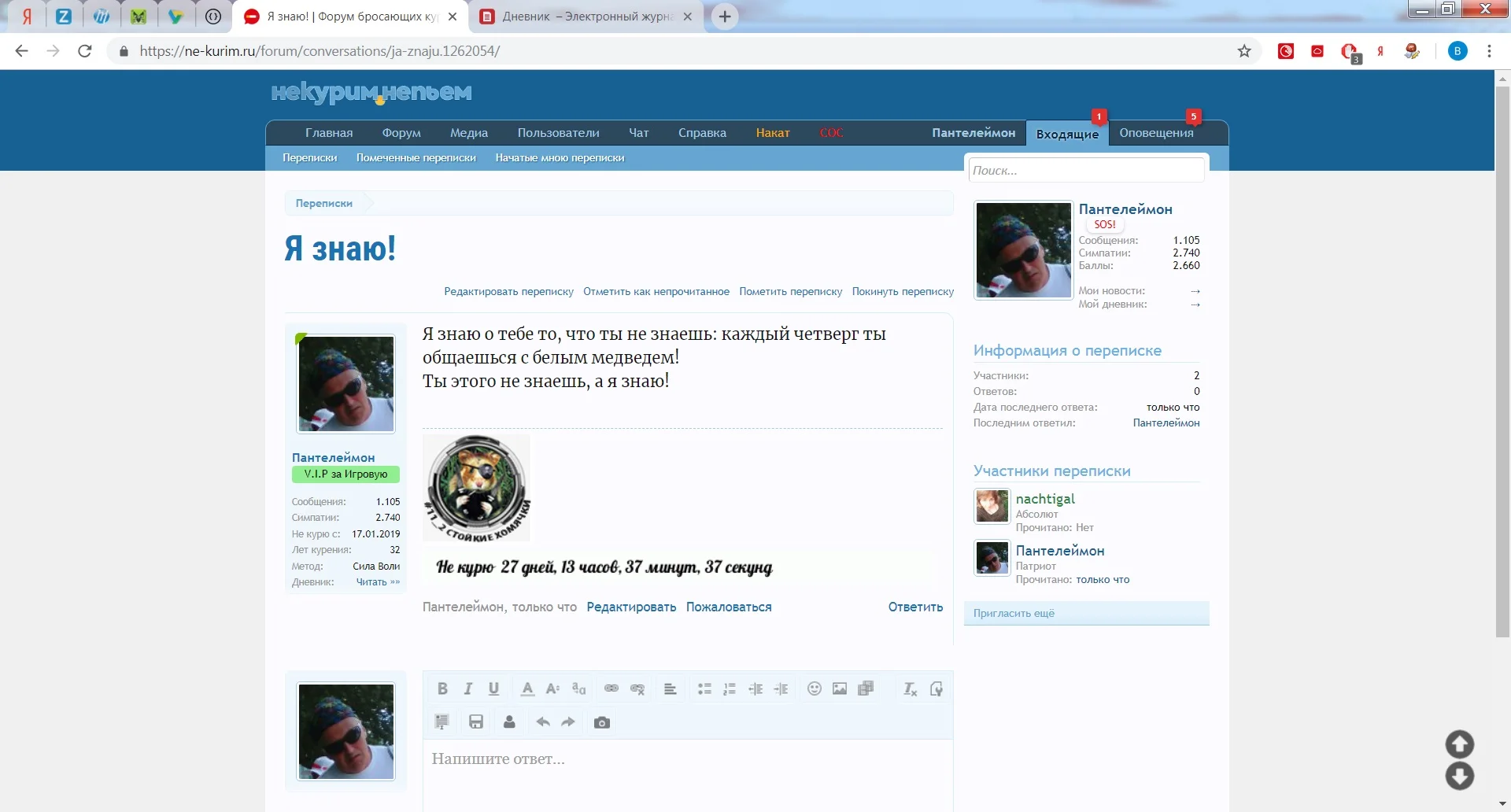
Task: Decrease indent with the outdent icon
Action: pyautogui.click(x=755, y=689)
